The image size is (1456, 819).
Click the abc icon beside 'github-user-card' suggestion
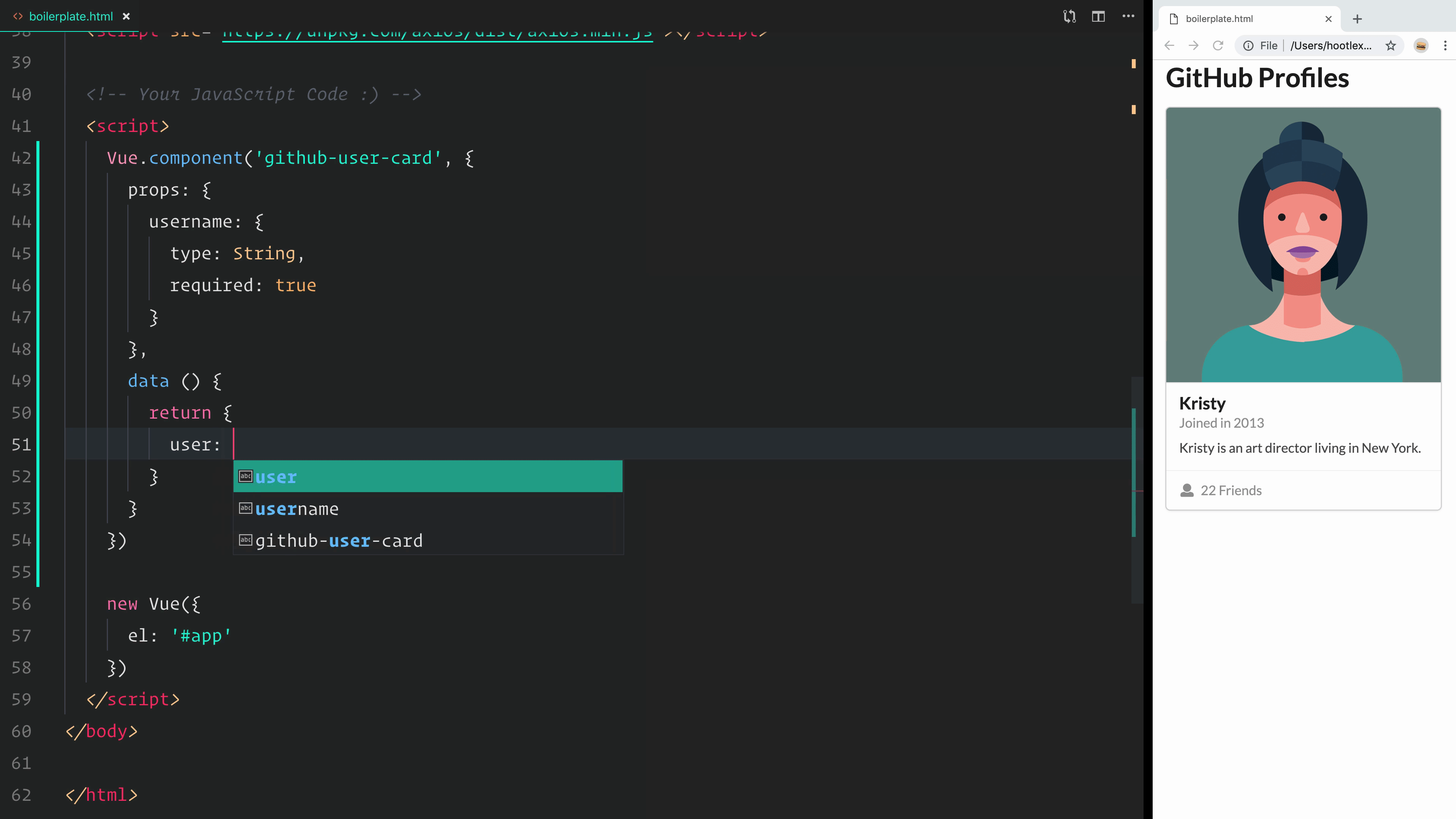pyautogui.click(x=245, y=540)
